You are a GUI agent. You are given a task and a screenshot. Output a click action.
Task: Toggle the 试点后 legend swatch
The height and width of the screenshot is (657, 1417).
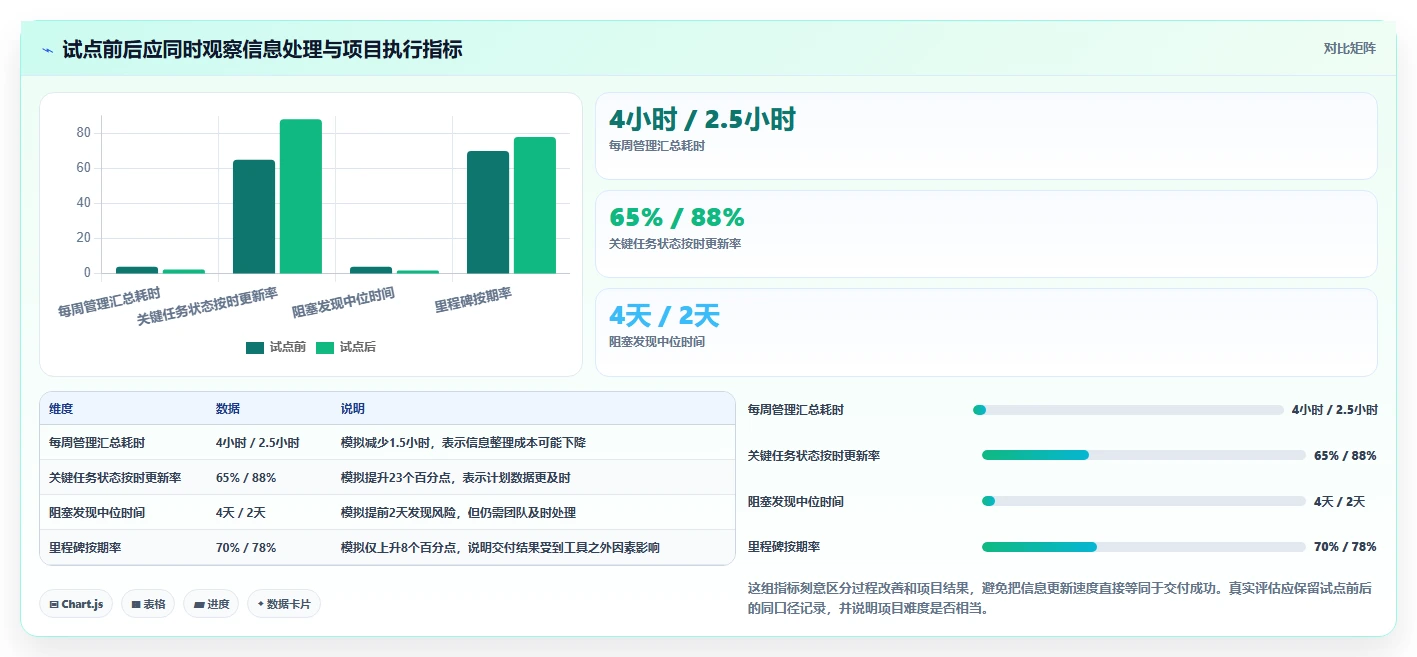(x=325, y=348)
